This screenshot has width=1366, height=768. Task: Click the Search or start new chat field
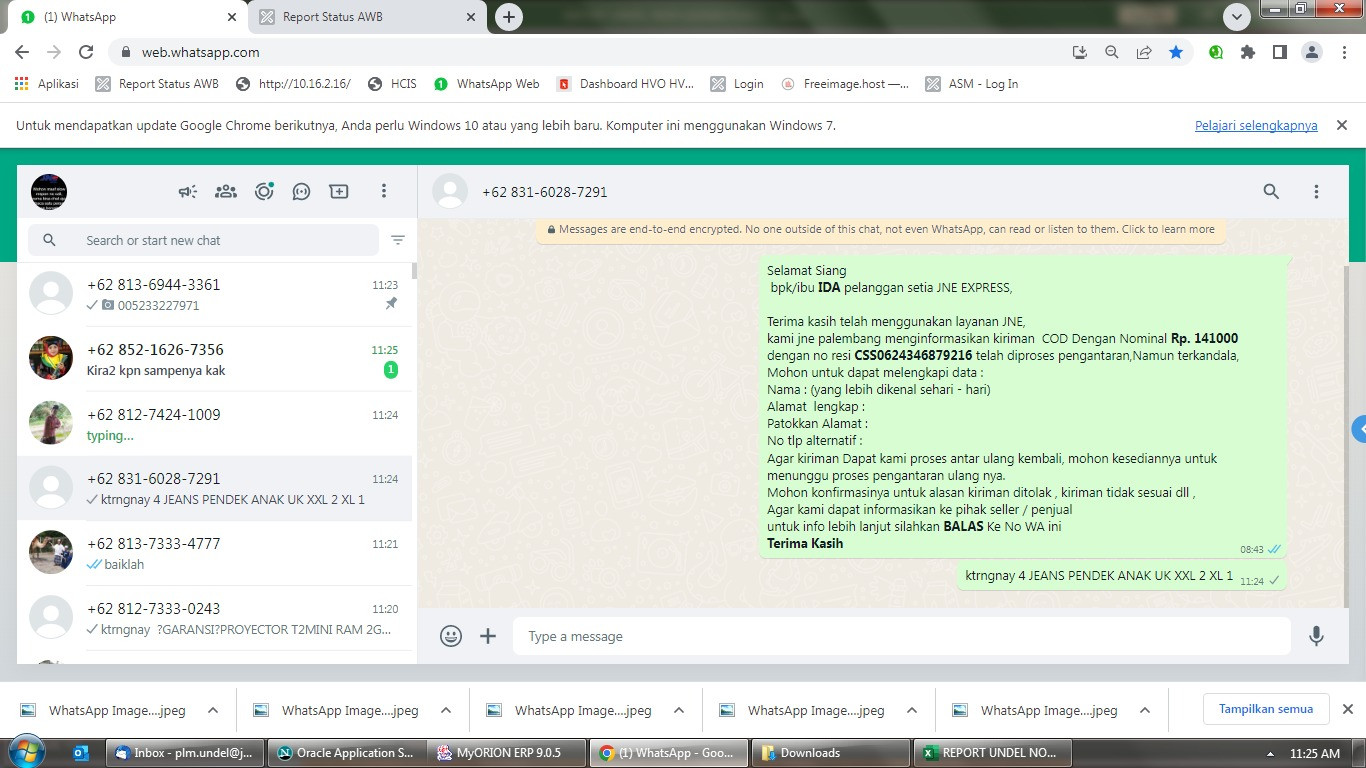click(x=204, y=240)
